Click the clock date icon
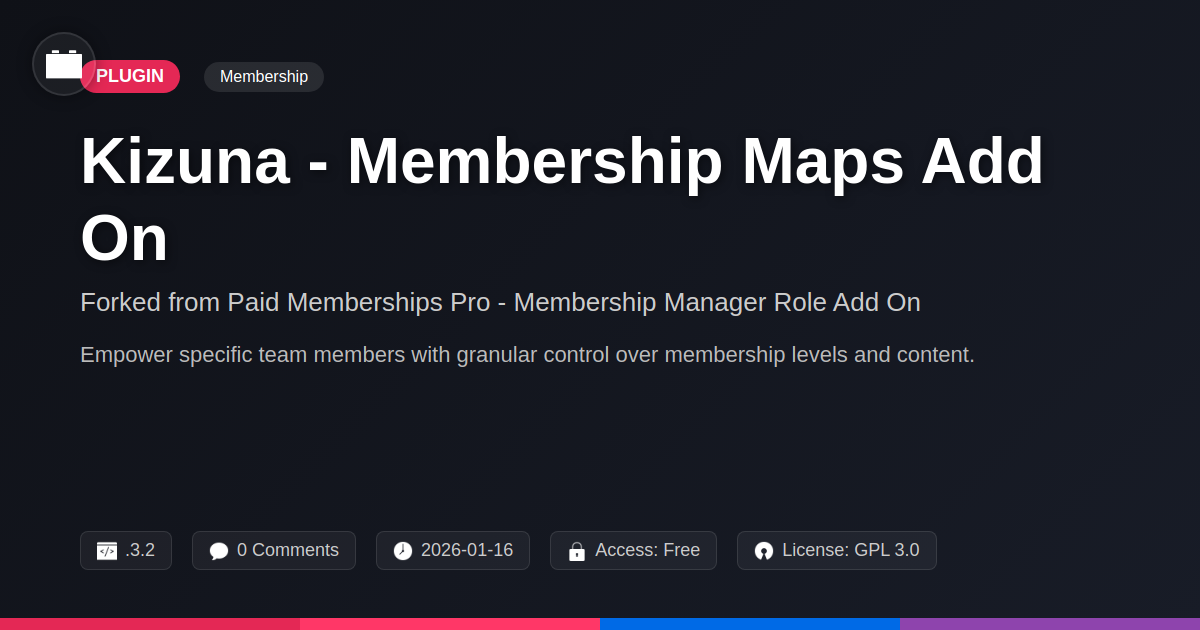Image resolution: width=1200 pixels, height=630 pixels. point(403,551)
